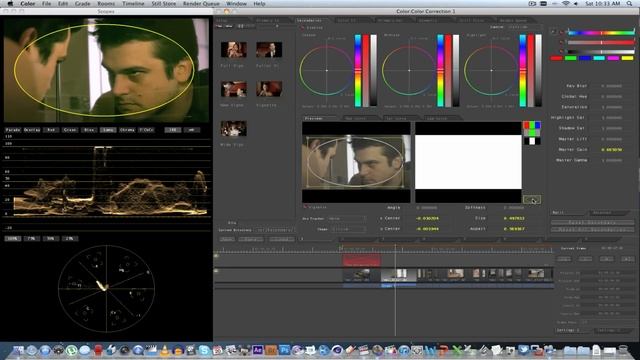Open the Timeline menu

point(133,4)
